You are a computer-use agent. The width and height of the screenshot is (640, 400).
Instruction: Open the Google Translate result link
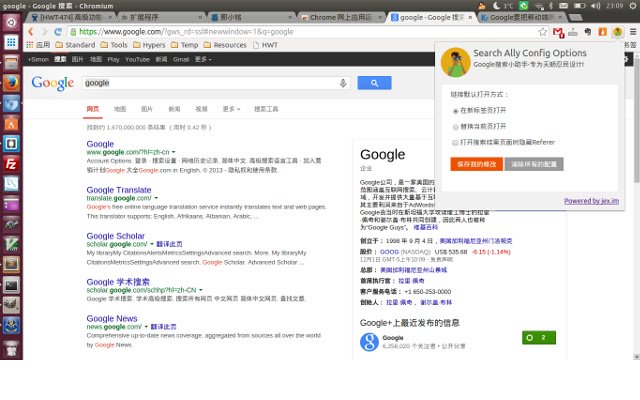coord(119,190)
